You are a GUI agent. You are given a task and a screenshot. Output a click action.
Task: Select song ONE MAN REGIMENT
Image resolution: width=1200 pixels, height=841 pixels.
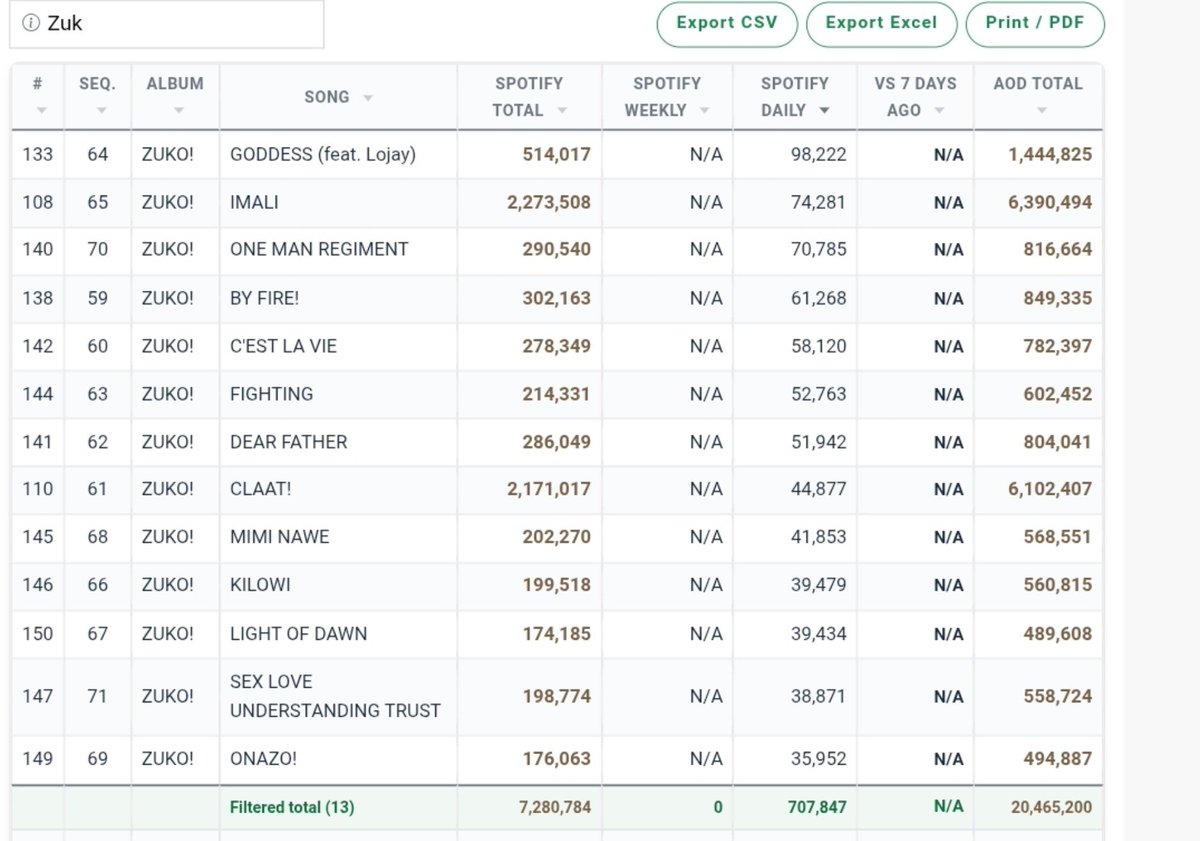319,250
